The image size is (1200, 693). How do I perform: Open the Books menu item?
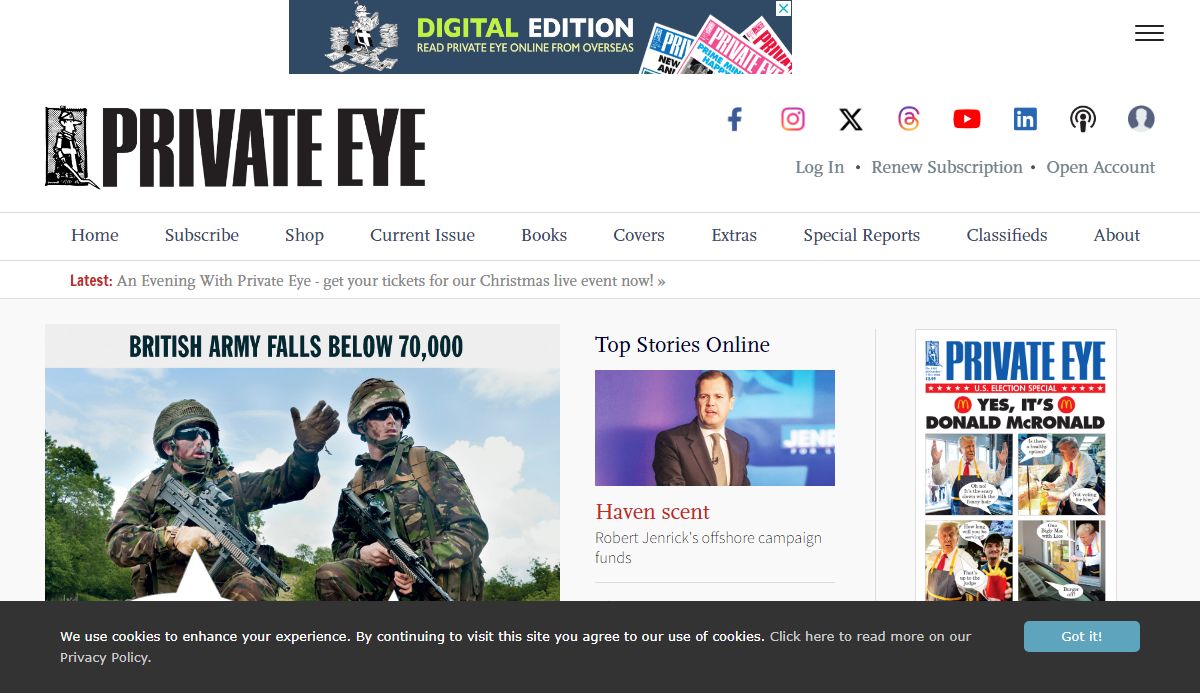544,235
